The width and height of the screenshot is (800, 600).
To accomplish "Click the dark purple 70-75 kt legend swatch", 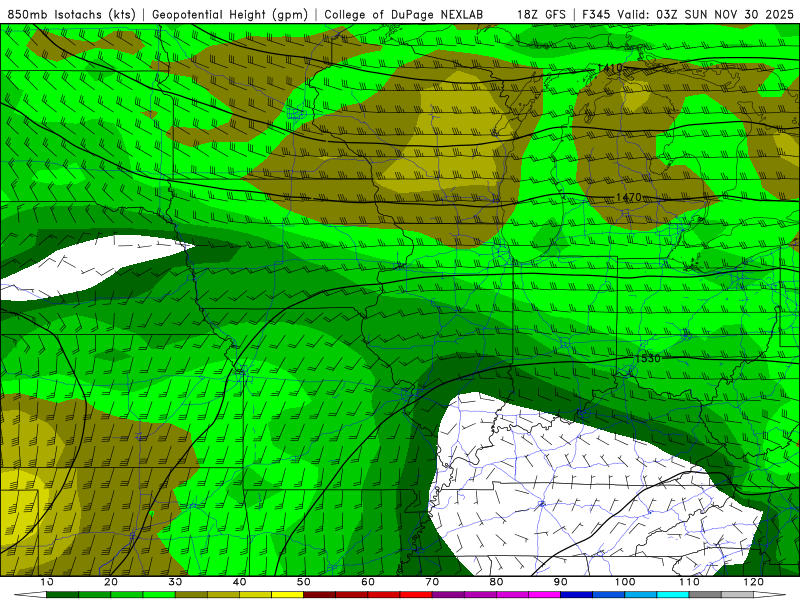I will click(448, 595).
